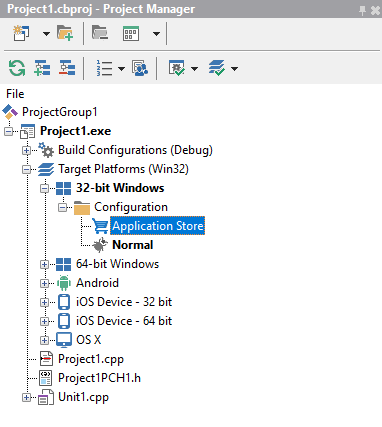Click the Collapse All tree nodes icon

click(67, 68)
